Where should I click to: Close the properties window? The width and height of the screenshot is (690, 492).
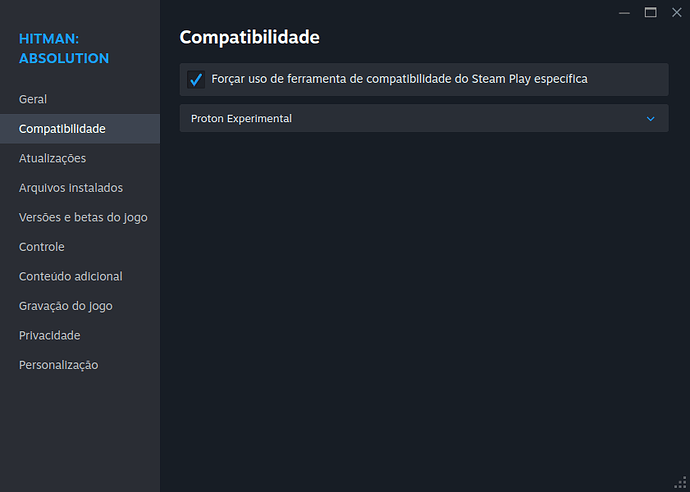(676, 12)
